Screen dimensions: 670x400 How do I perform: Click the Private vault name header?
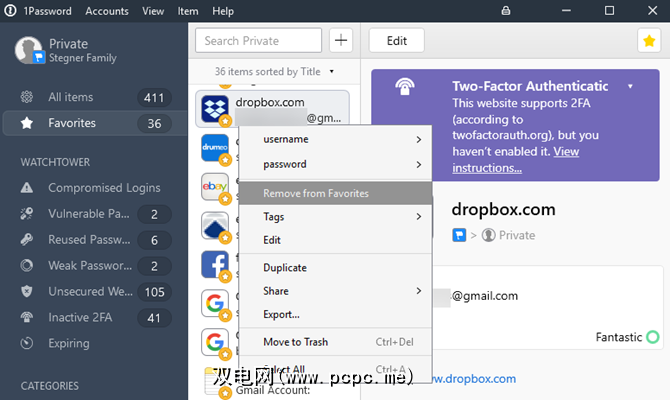68,44
